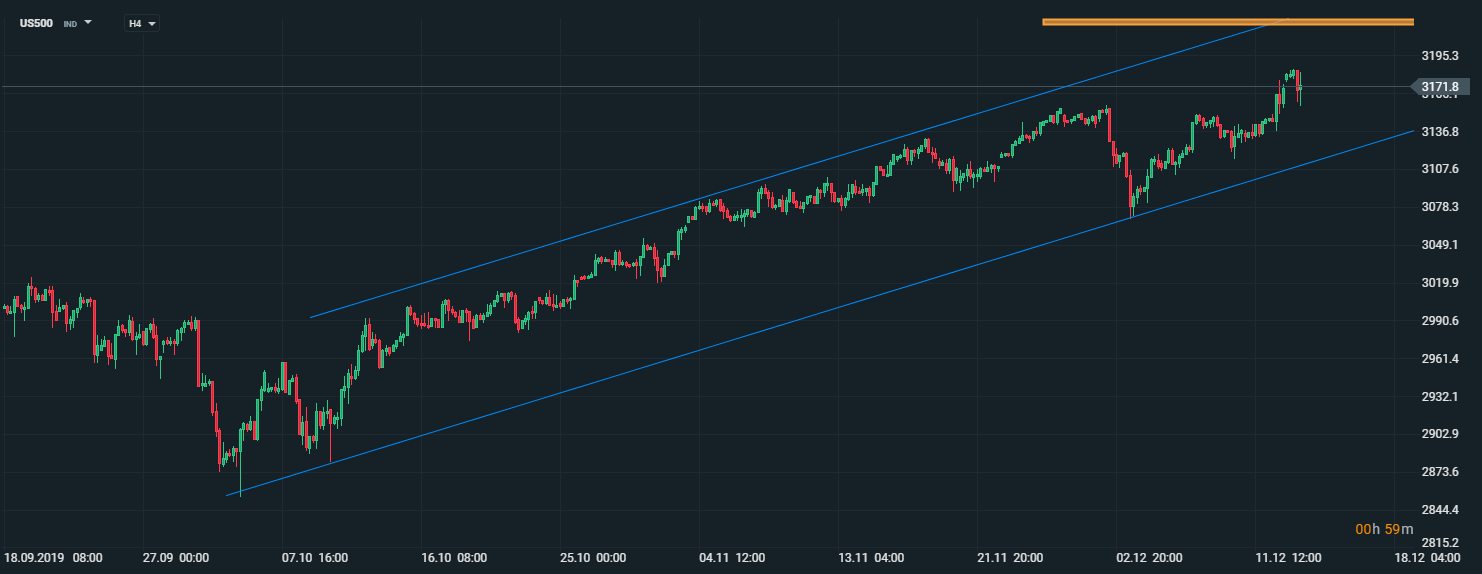Click the 13.11 04:00 time axis label
The height and width of the screenshot is (574, 1482).
[871, 557]
